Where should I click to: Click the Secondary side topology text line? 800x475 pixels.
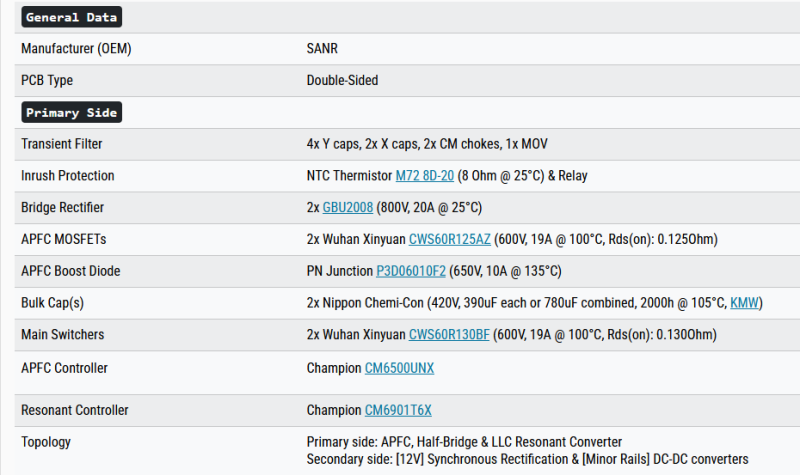[527, 459]
